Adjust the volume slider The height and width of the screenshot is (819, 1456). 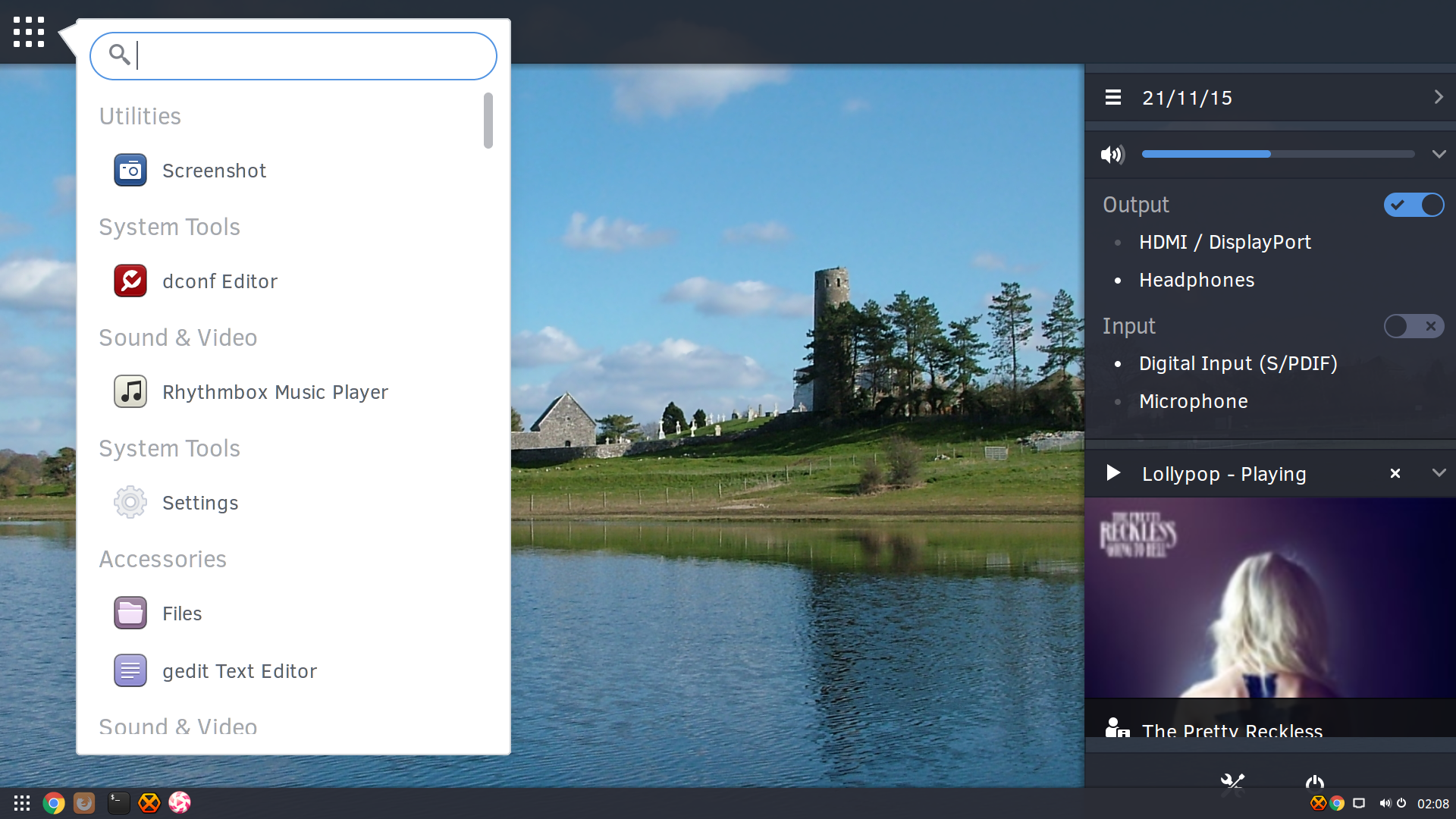pyautogui.click(x=1278, y=154)
